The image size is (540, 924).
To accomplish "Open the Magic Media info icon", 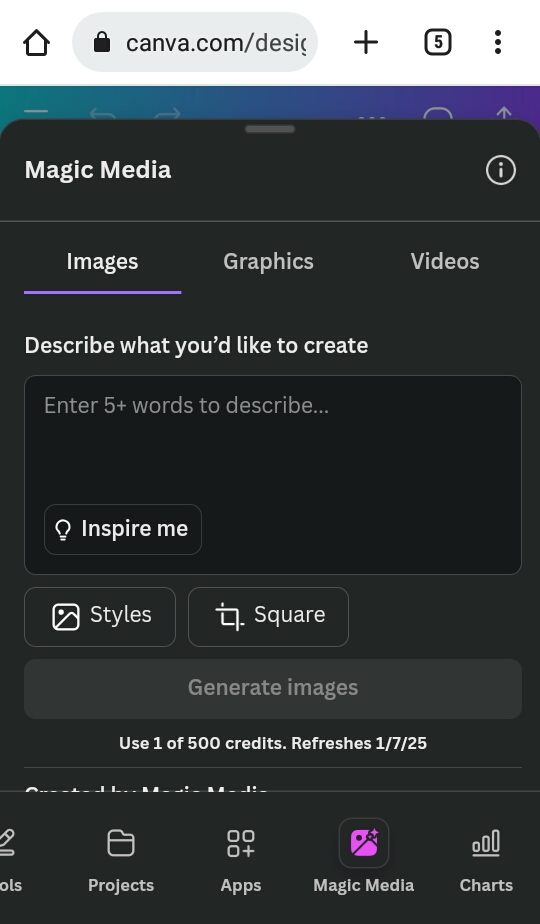I will tap(501, 170).
